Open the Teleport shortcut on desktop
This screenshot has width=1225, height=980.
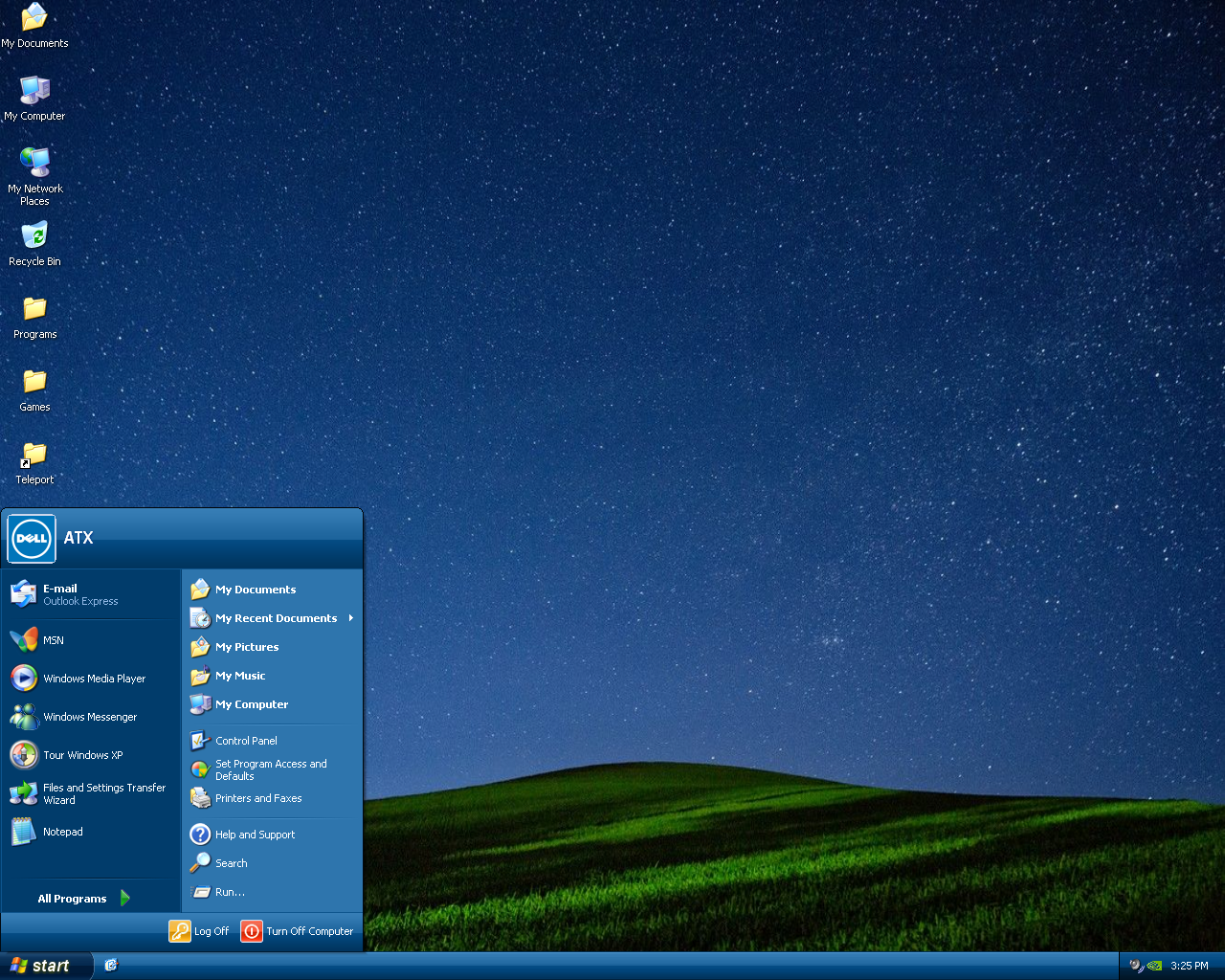[x=34, y=462]
